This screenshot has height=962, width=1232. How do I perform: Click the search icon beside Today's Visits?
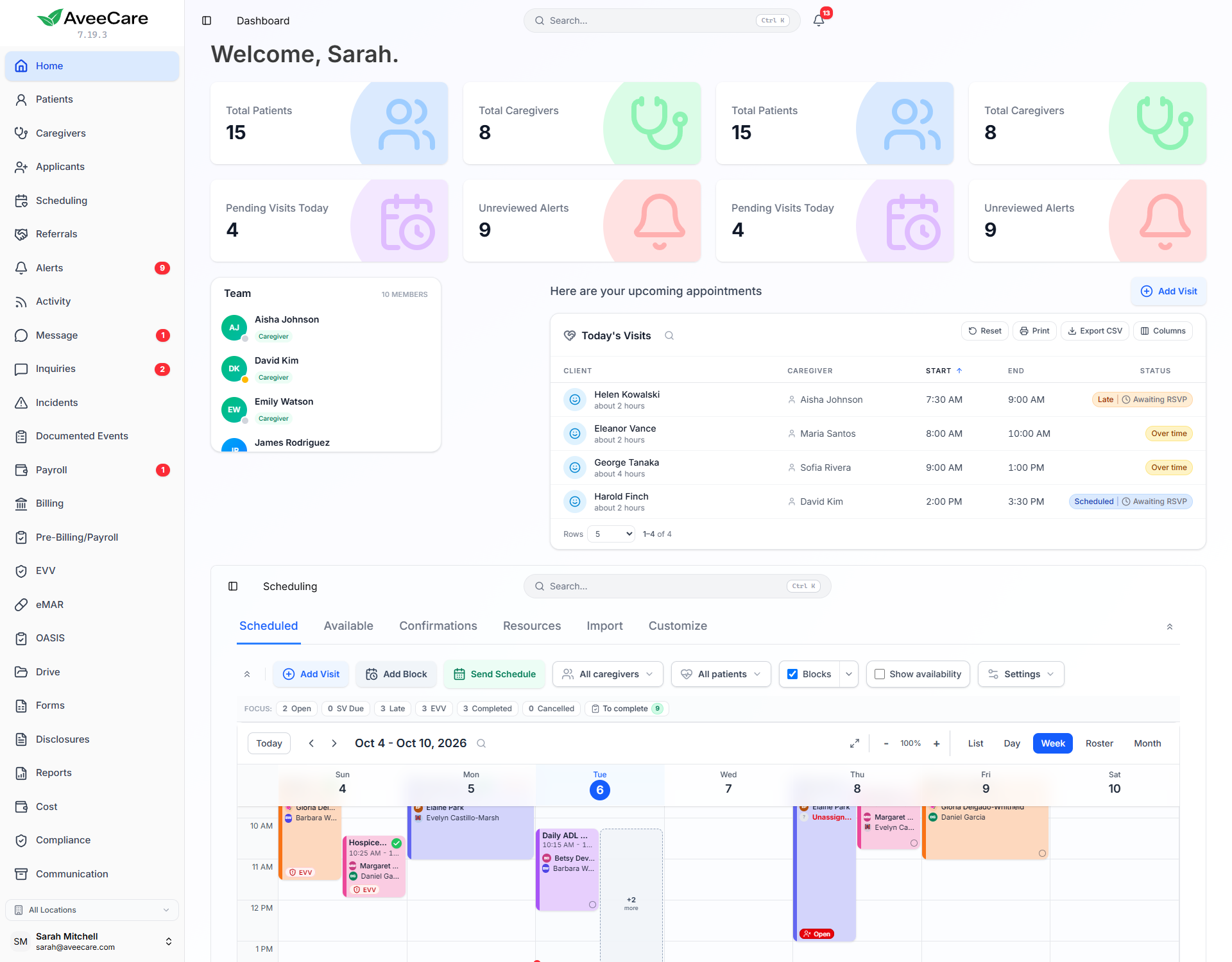(669, 335)
